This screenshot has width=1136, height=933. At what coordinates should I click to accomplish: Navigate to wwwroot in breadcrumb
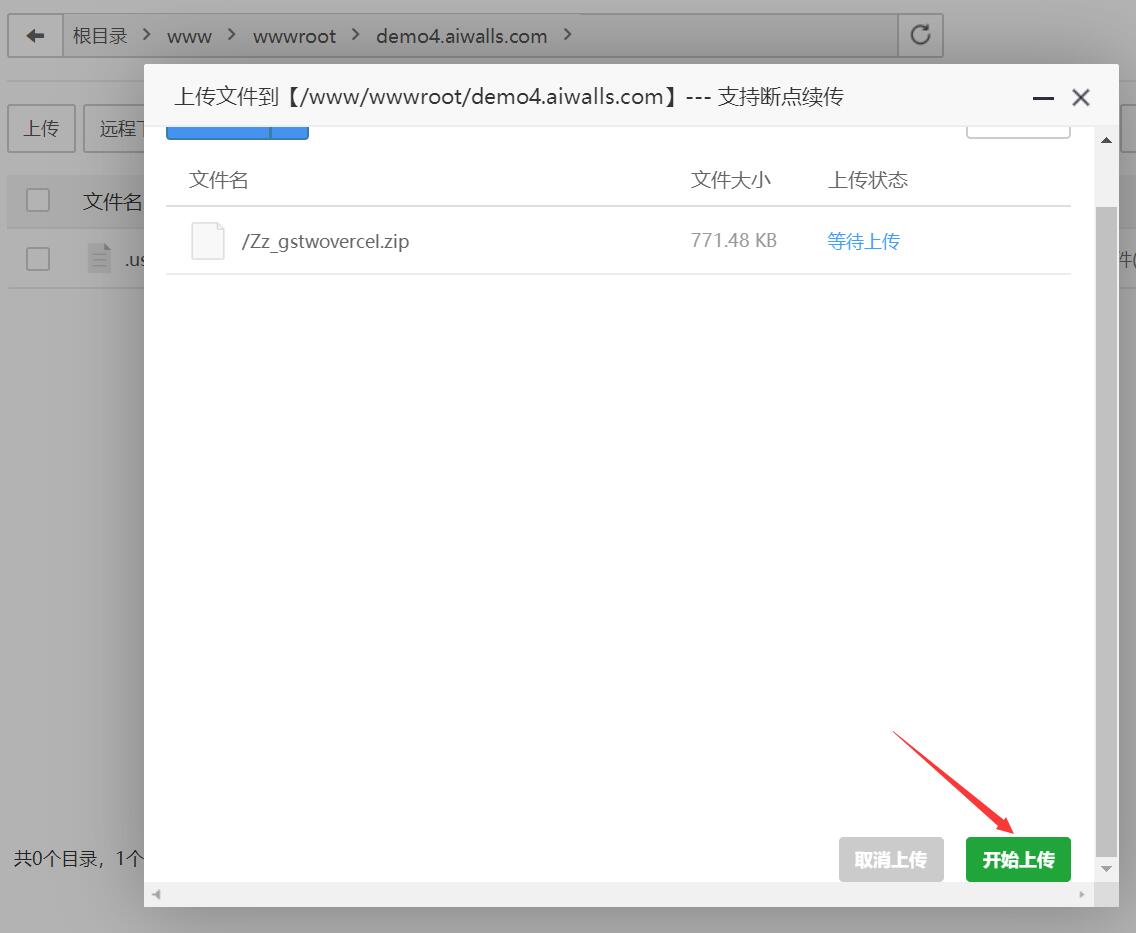(294, 36)
